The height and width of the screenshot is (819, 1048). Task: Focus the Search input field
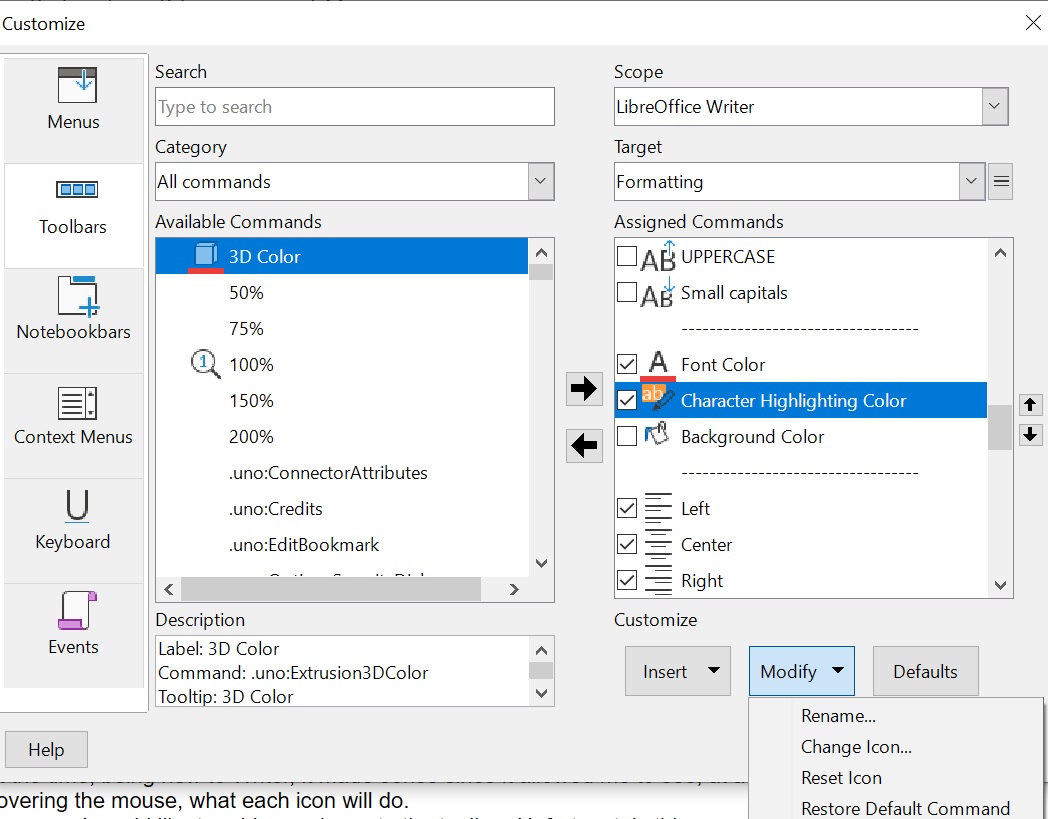(354, 106)
